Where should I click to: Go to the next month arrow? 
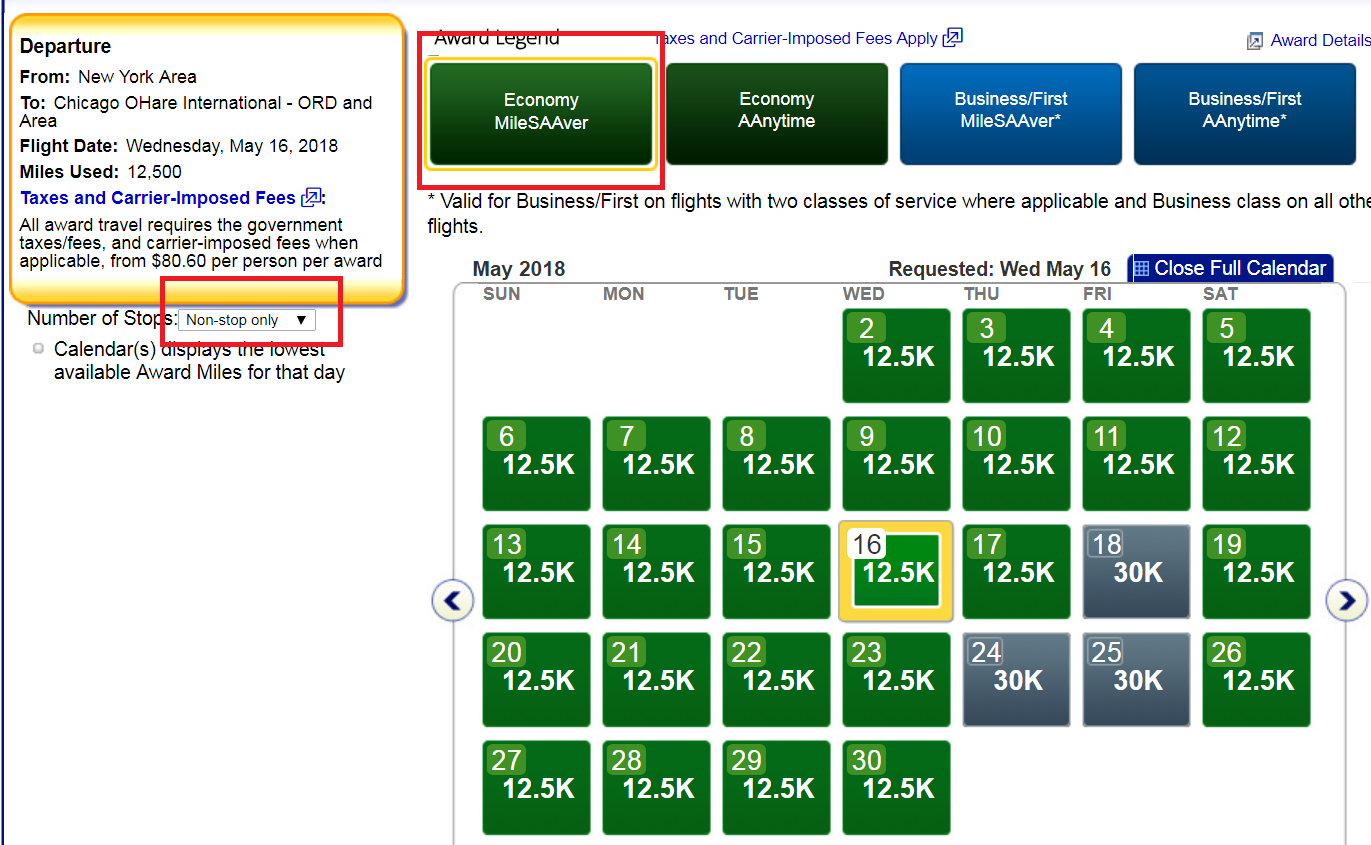tap(1346, 600)
